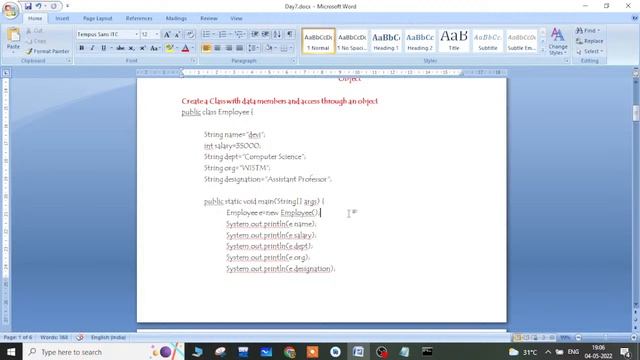Viewport: 640px width, 360px height.
Task: Click the Type here to search box
Action: [x=86, y=352]
